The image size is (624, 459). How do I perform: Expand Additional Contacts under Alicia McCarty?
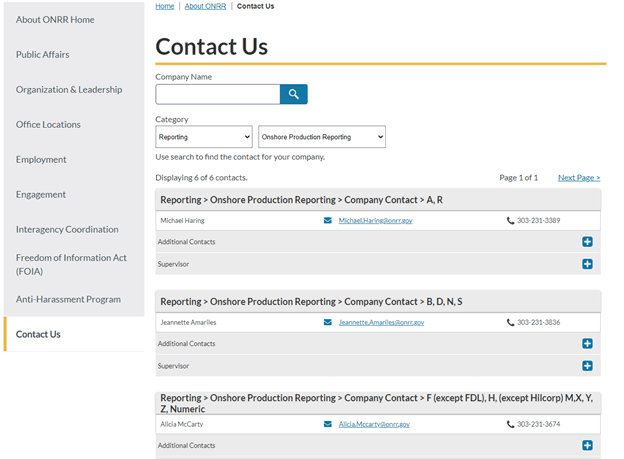[587, 446]
